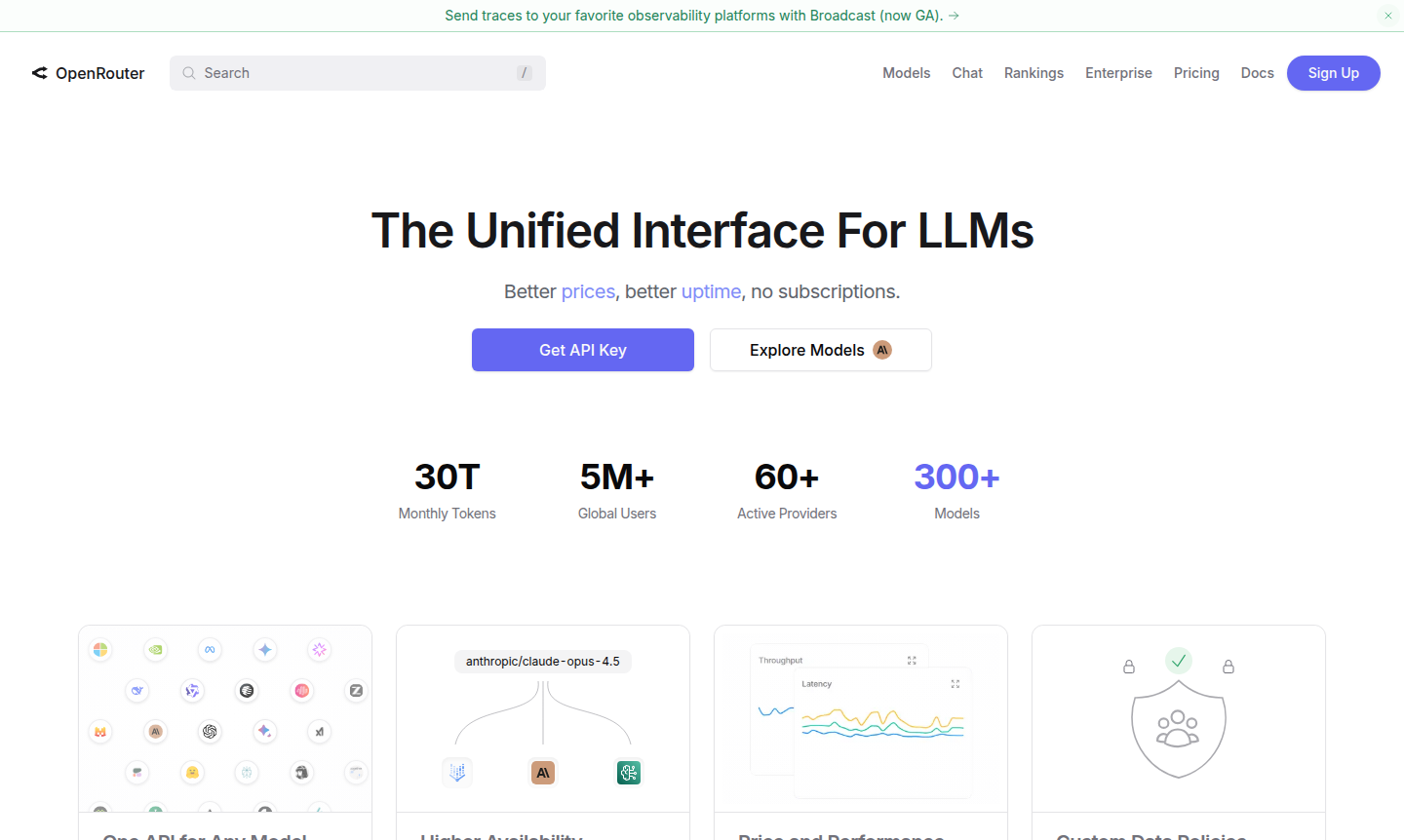Dismiss the Broadcast announcement banner

pos(1388,16)
